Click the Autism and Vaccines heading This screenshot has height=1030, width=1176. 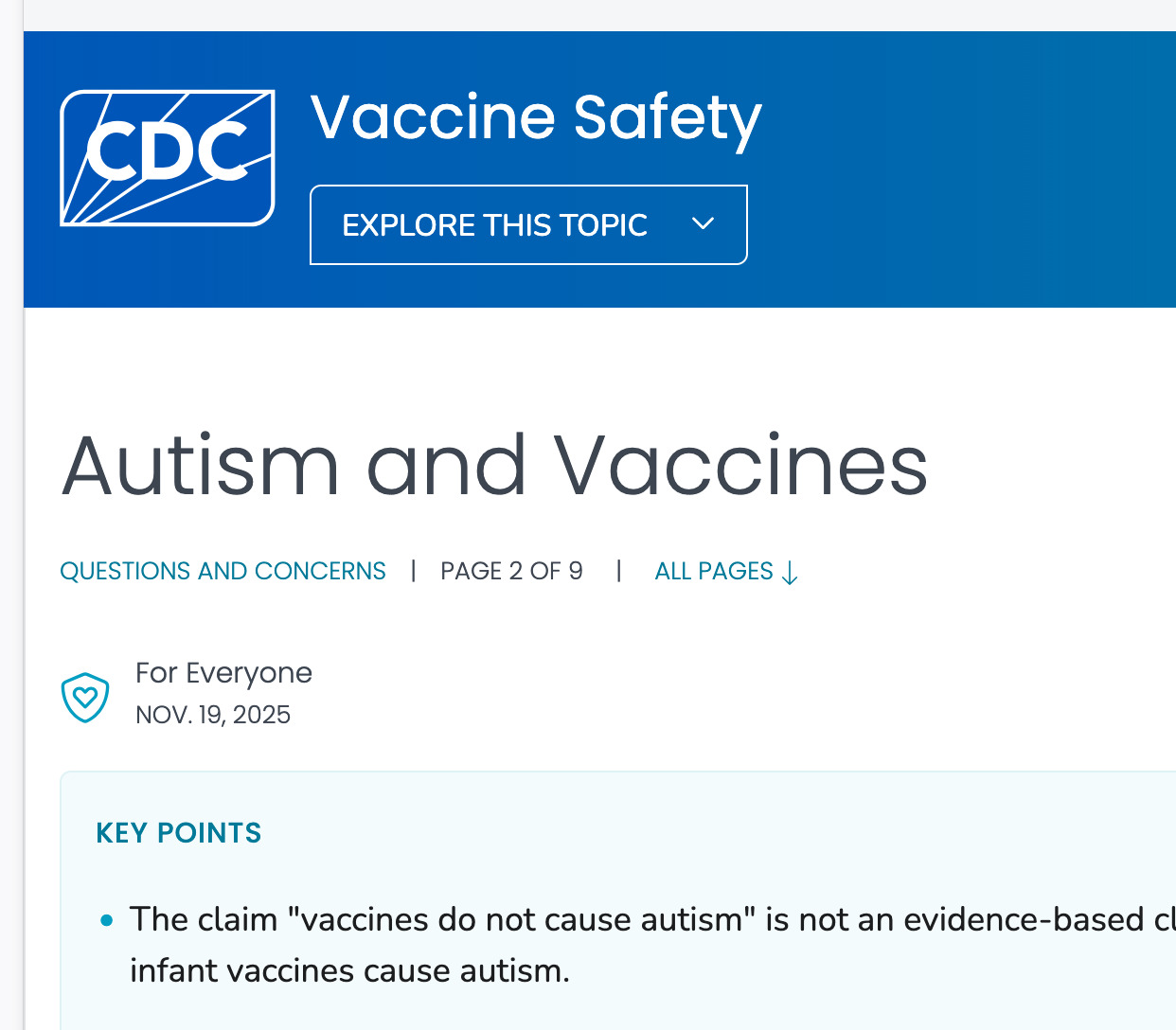click(x=494, y=466)
